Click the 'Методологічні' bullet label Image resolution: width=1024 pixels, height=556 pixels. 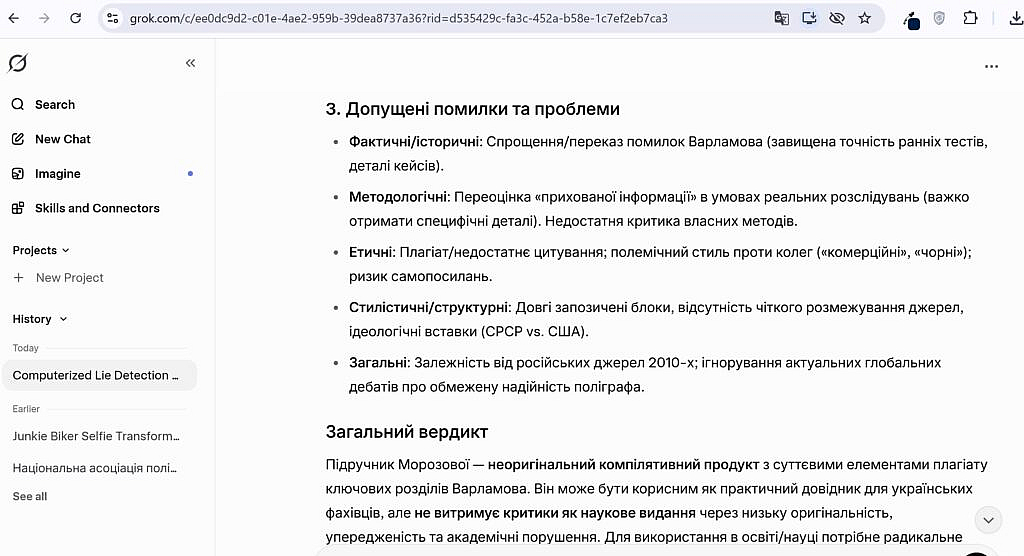(x=400, y=197)
